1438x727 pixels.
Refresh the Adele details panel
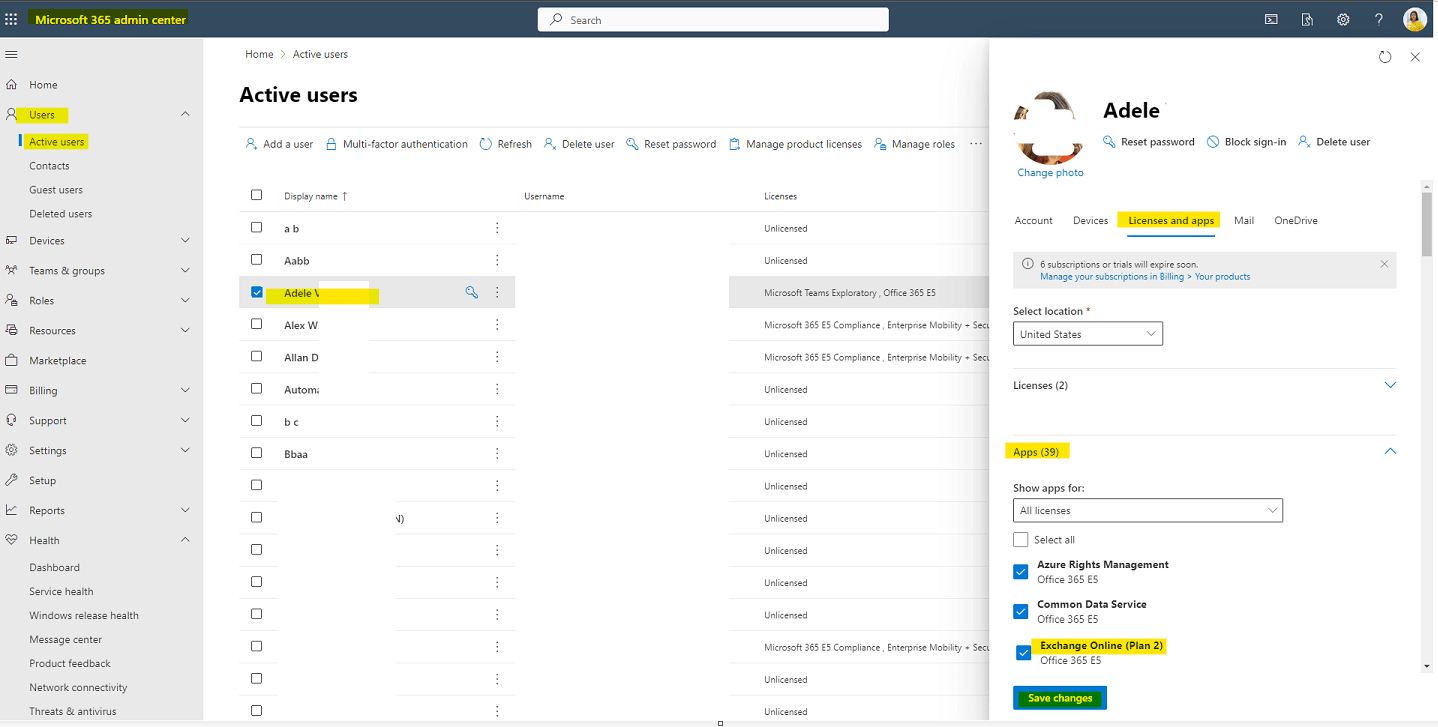[1385, 57]
